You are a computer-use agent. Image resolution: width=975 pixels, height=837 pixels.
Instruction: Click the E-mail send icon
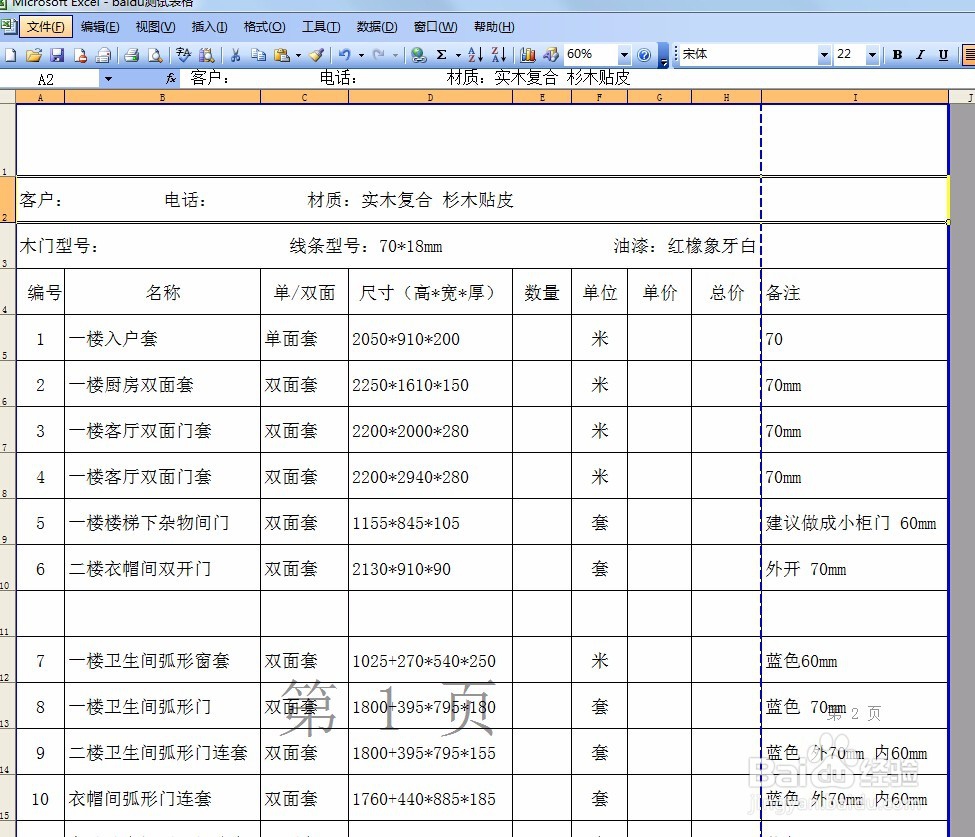pyautogui.click(x=103, y=55)
